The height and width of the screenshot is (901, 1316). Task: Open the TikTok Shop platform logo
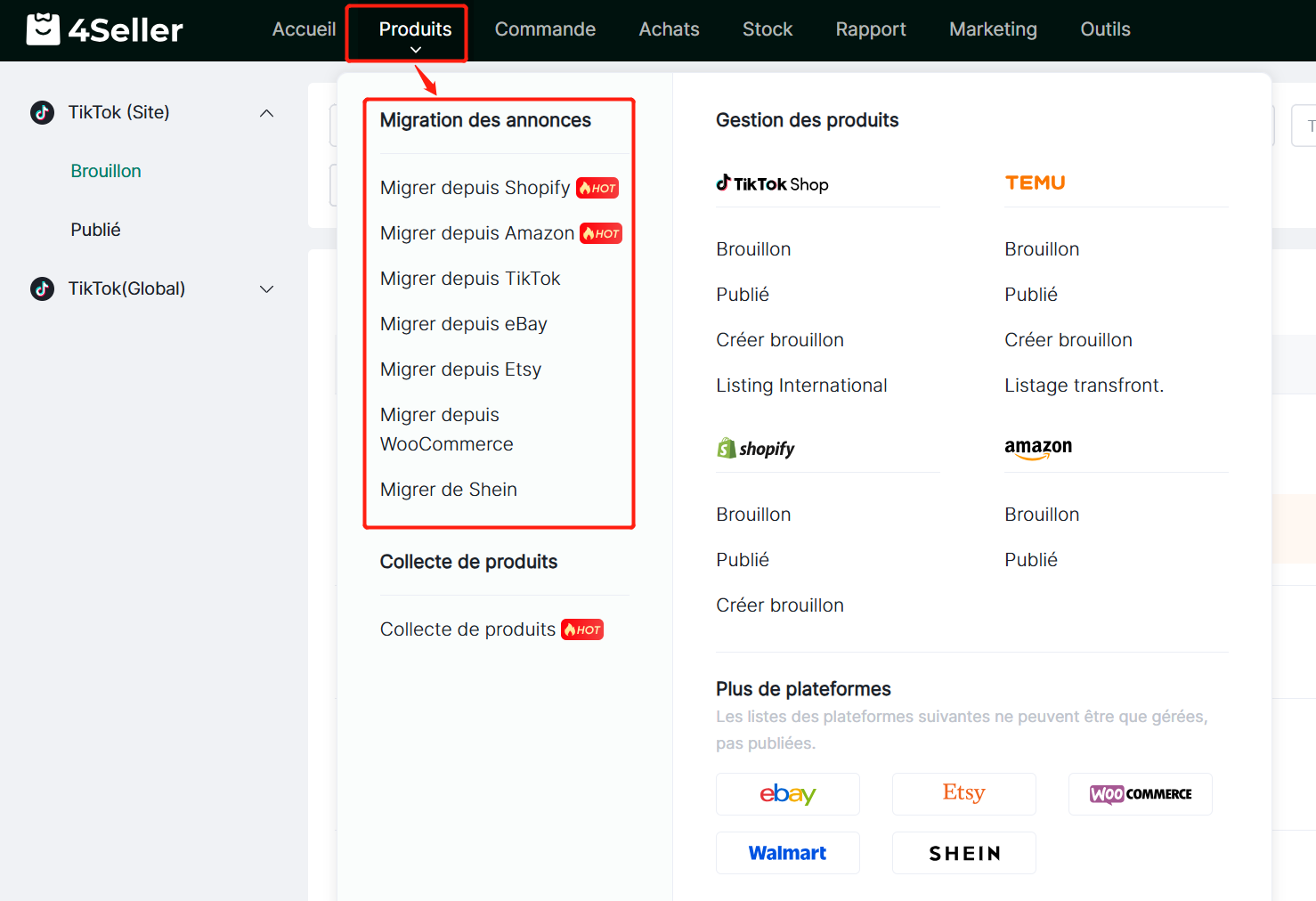coord(772,183)
